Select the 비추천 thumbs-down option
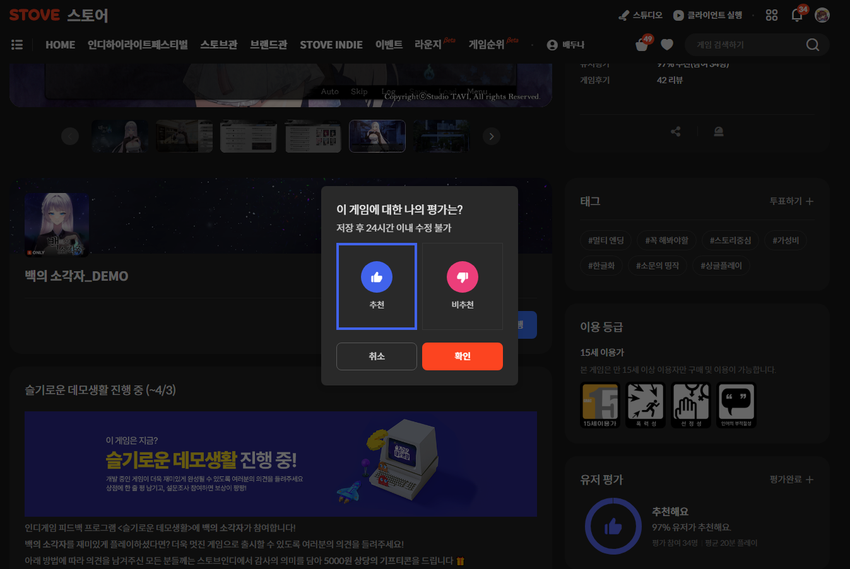 pos(462,286)
